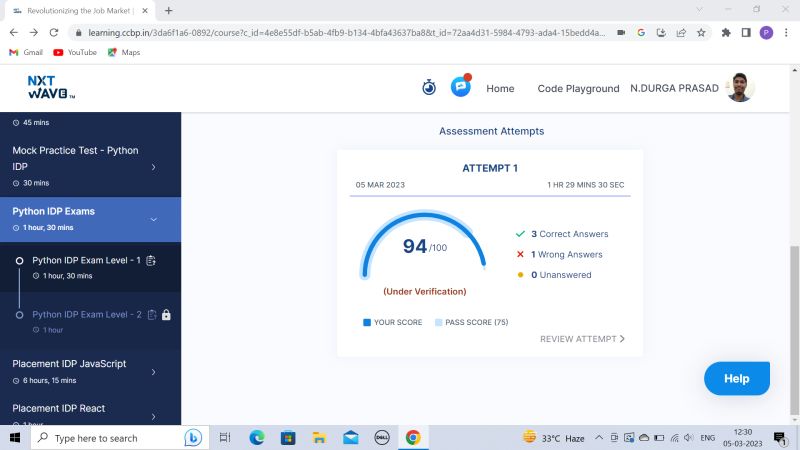Click the user profile photo avatar

tap(739, 88)
